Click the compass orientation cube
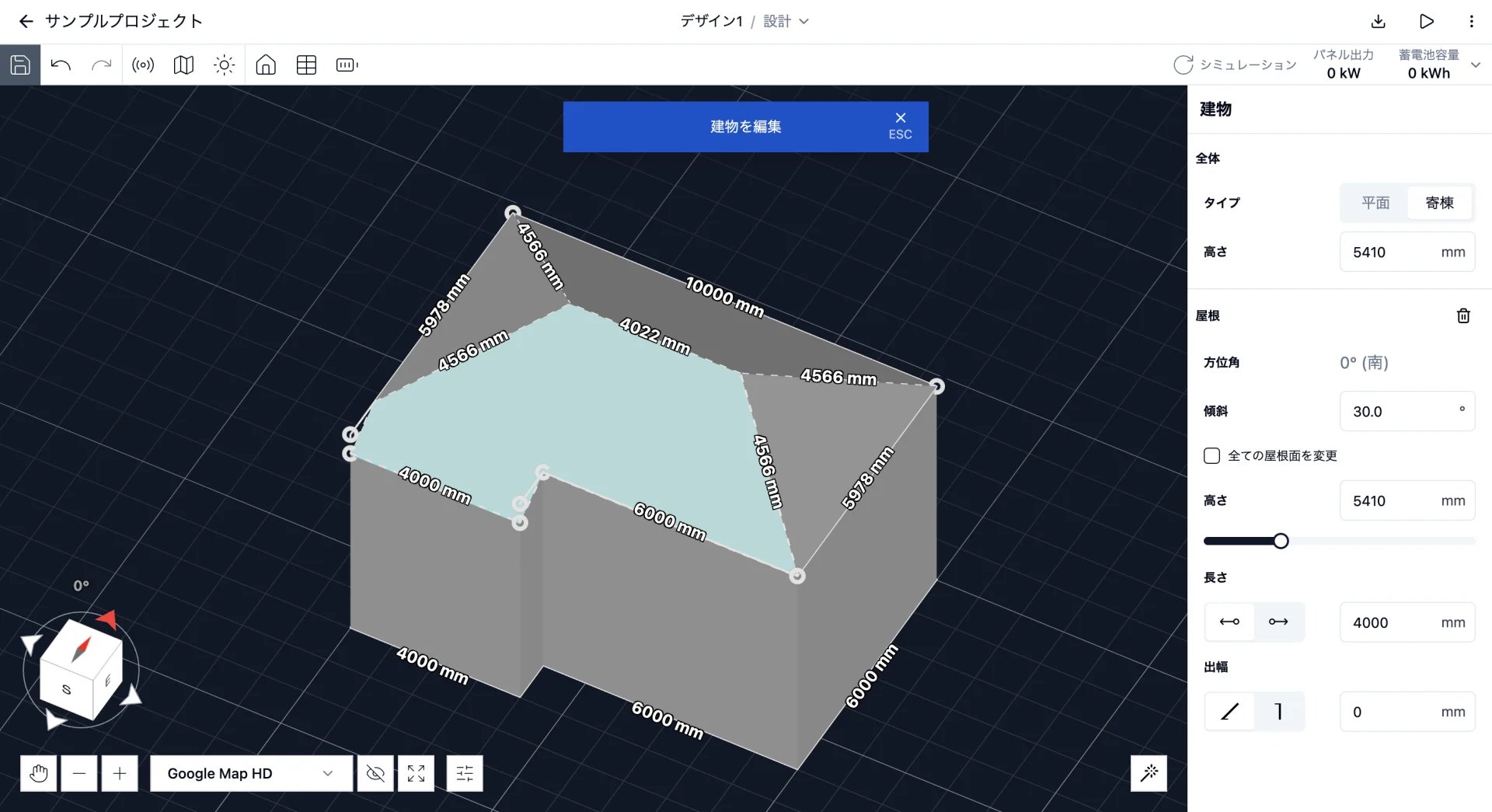The height and width of the screenshot is (812, 1492). pyautogui.click(x=81, y=670)
